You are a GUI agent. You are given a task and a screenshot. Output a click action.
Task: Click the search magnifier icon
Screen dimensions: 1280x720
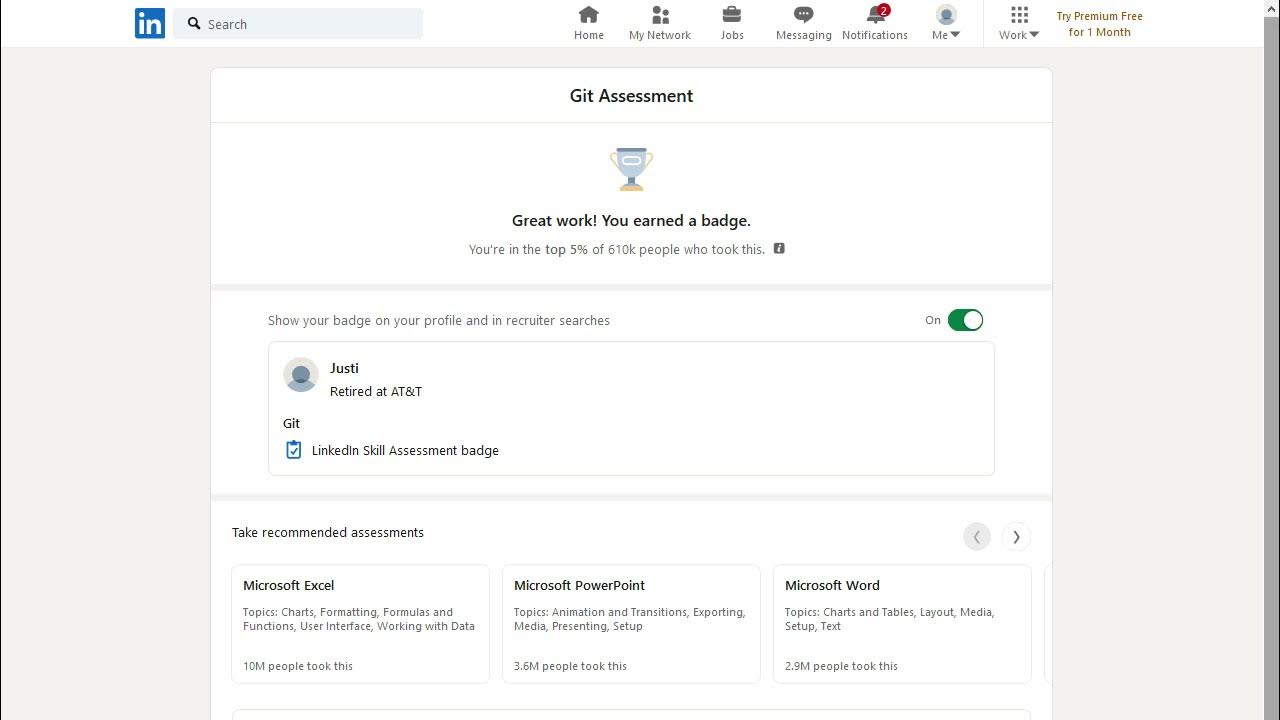pos(194,23)
